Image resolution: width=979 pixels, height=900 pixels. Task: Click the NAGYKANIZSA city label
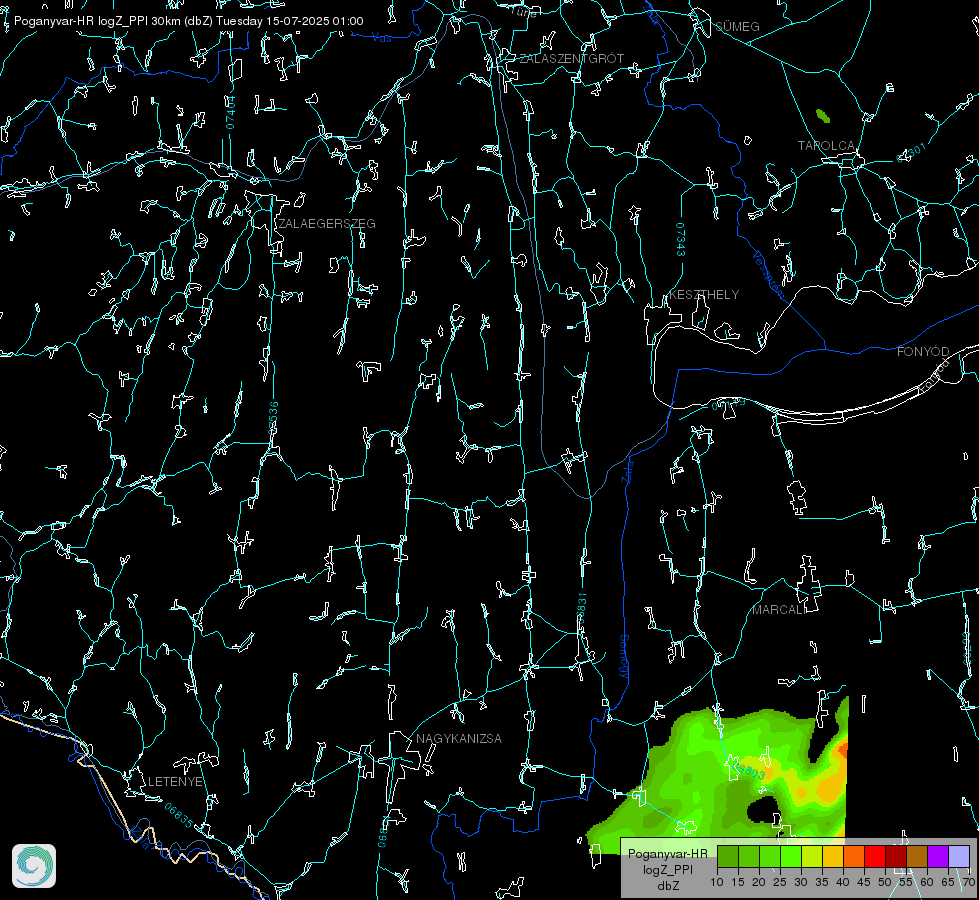point(459,739)
